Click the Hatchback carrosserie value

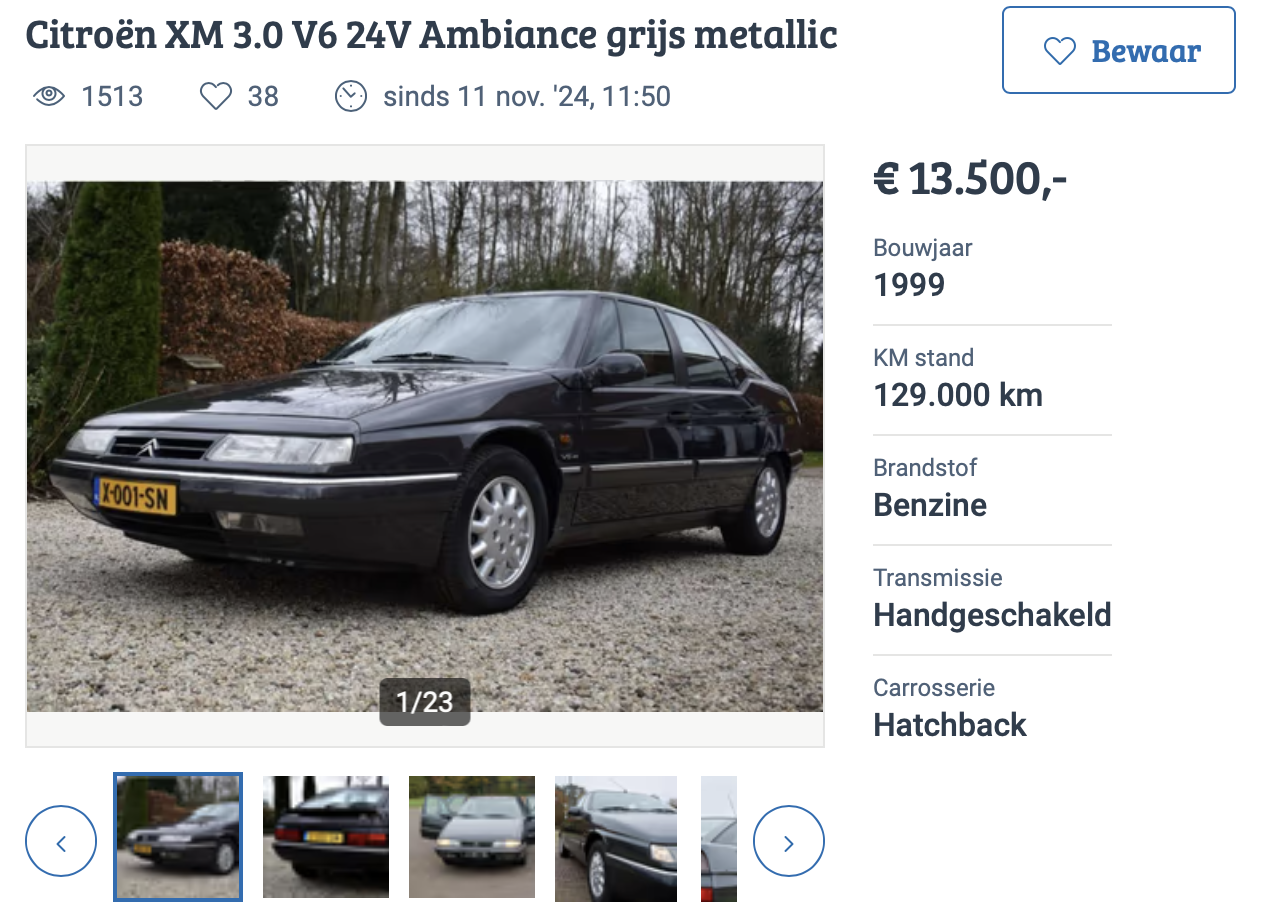950,725
